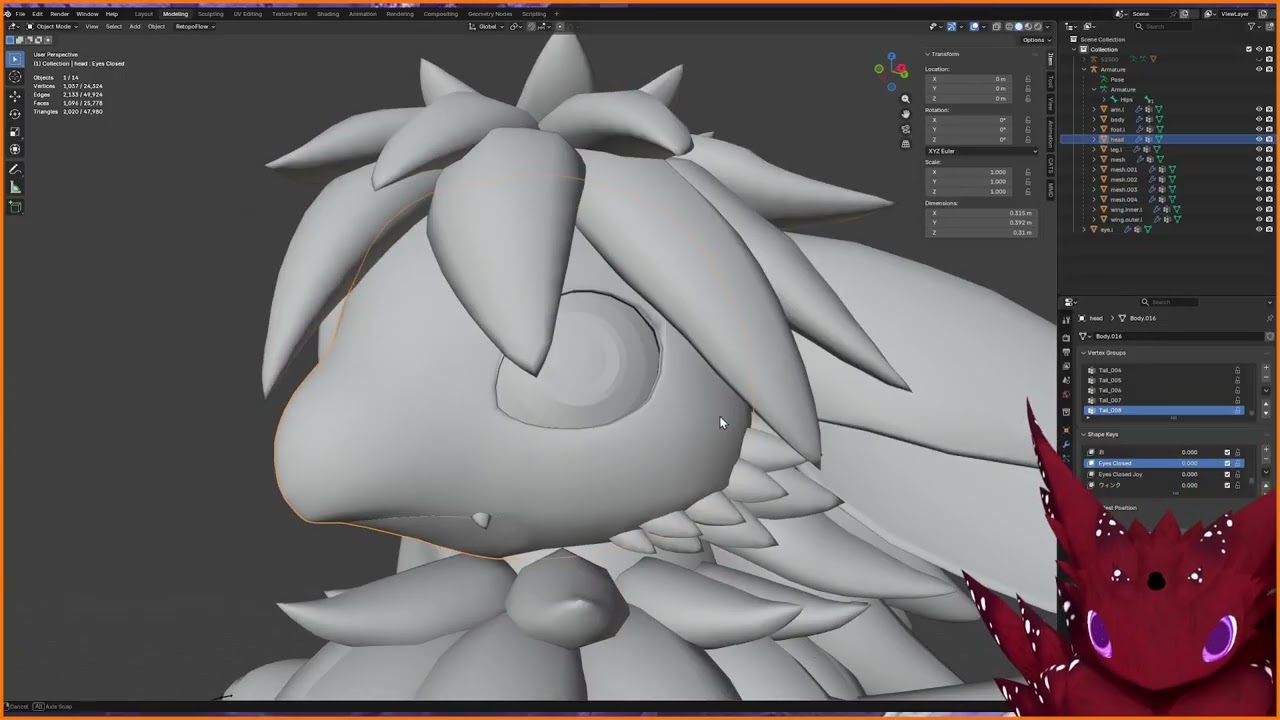Open the Tool properties tab icon

click(1066, 320)
